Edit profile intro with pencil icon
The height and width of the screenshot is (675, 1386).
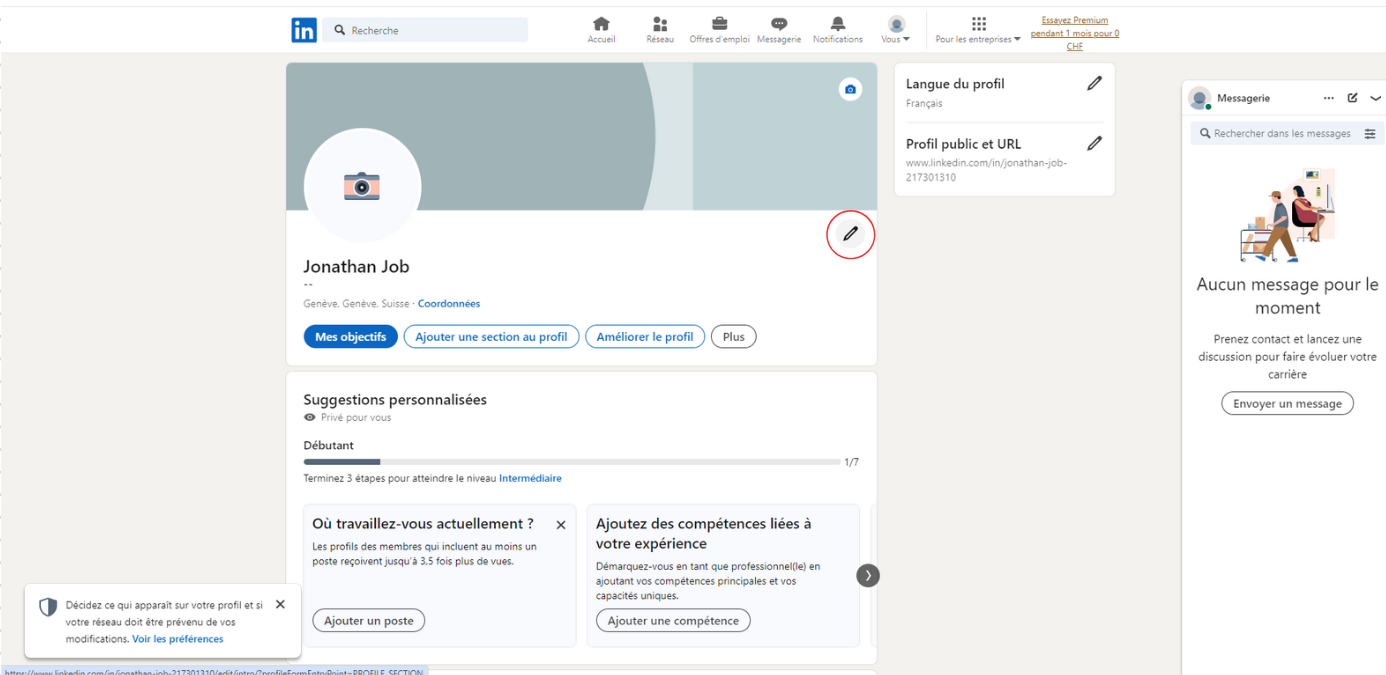point(850,235)
